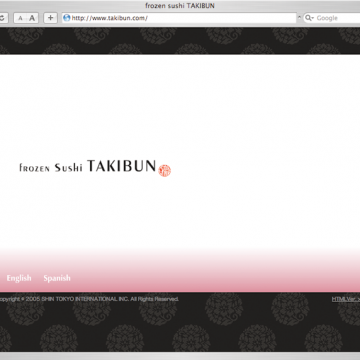The height and width of the screenshot is (360, 360).
Task: Click the dark floral header banner
Action: pos(180,41)
